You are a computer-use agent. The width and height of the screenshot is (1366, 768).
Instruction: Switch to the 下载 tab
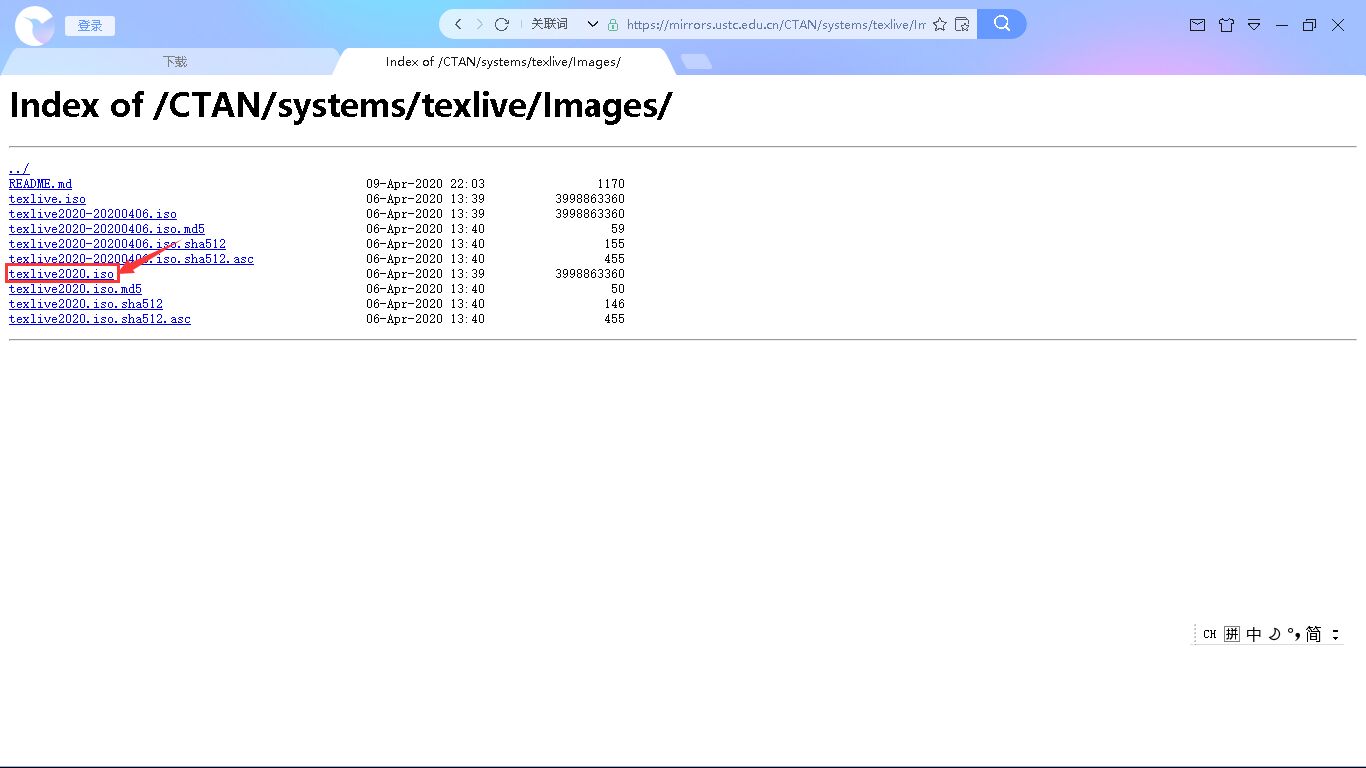pos(175,62)
